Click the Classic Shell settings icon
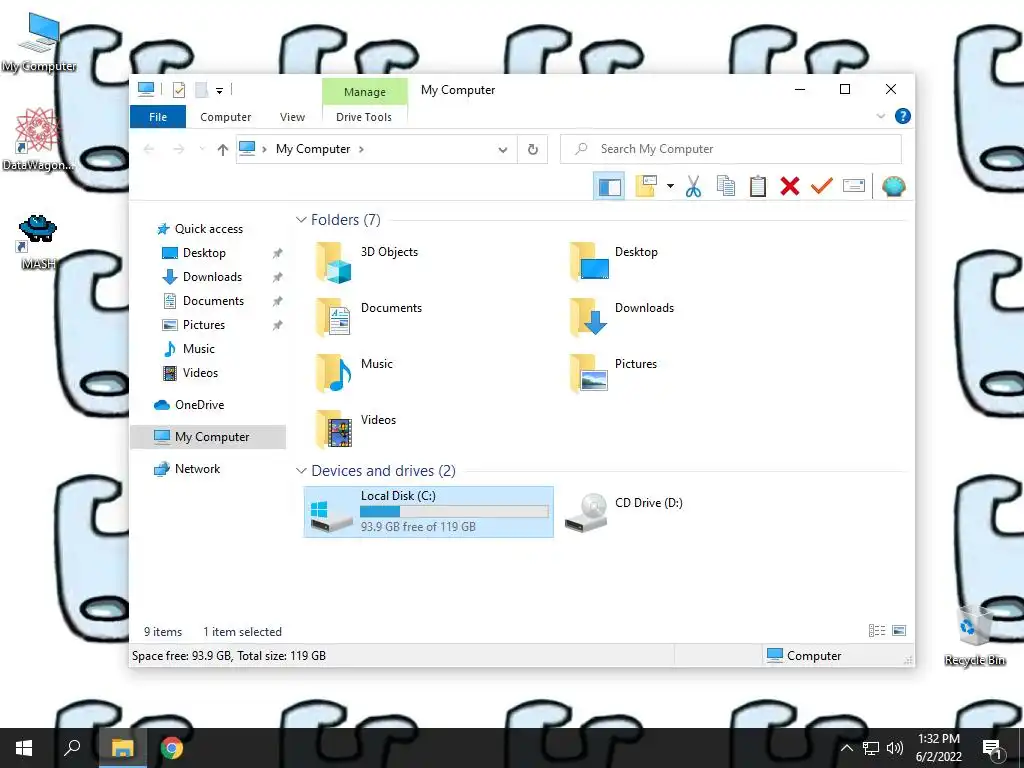The height and width of the screenshot is (768, 1024). (x=893, y=187)
